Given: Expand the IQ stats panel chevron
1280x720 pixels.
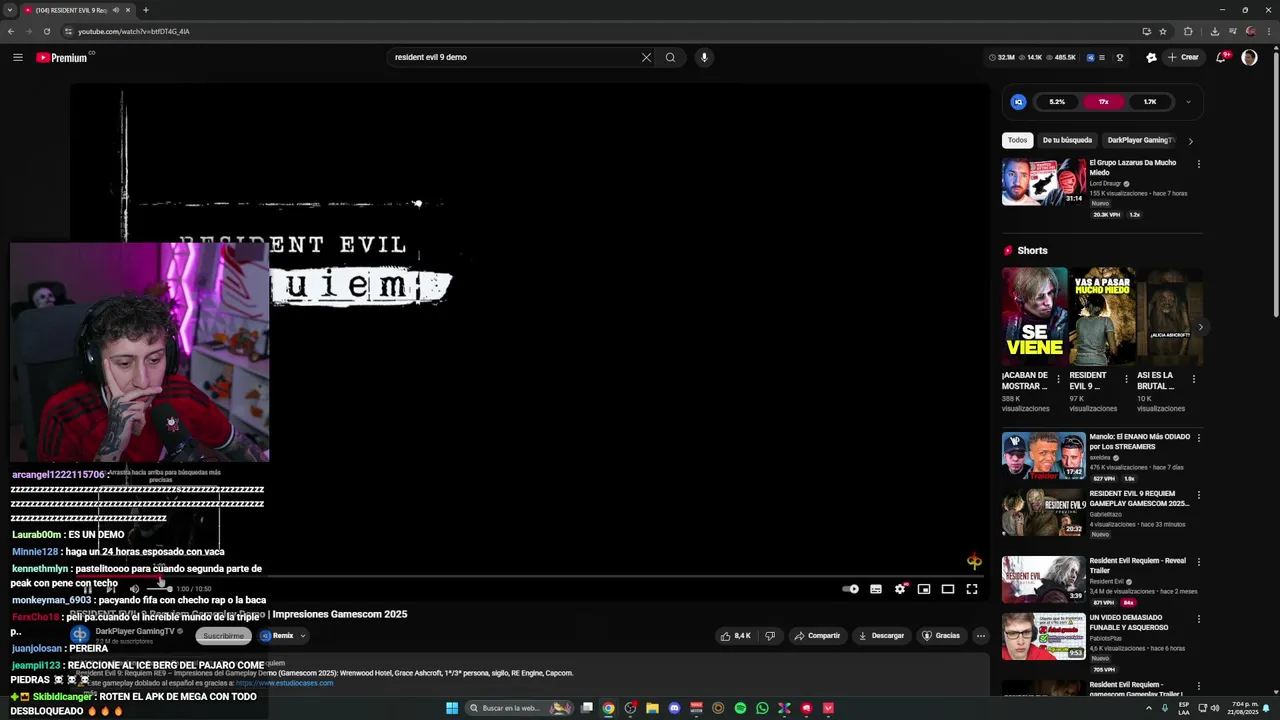Looking at the screenshot, I should tap(1188, 102).
